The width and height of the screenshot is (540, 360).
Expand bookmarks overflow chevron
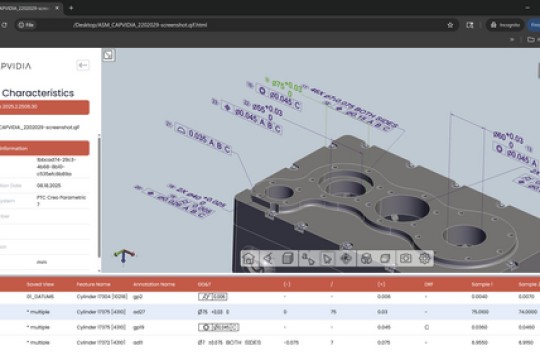[x=512, y=40]
